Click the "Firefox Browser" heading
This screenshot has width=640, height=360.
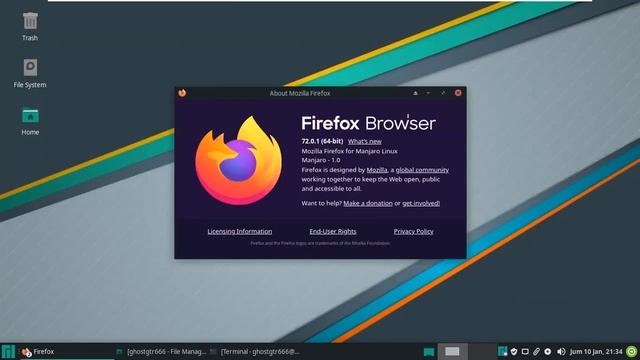tap(368, 123)
